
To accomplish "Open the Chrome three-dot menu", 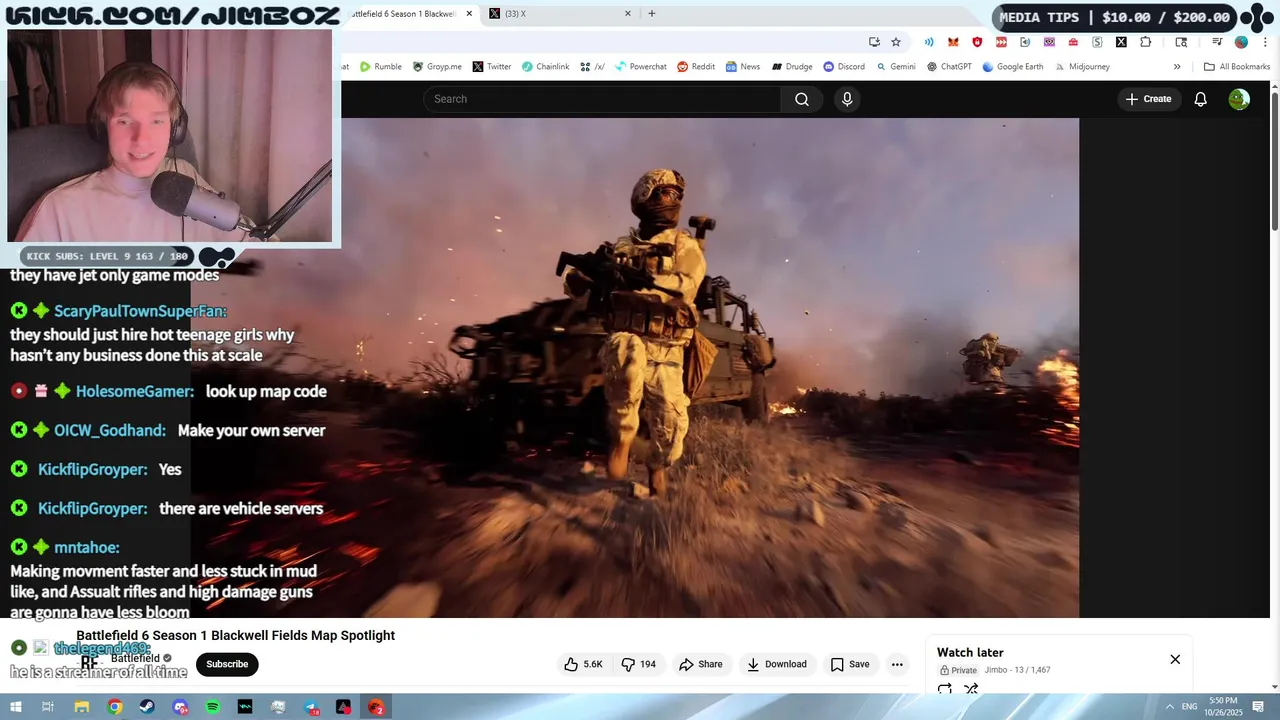I will [1263, 42].
